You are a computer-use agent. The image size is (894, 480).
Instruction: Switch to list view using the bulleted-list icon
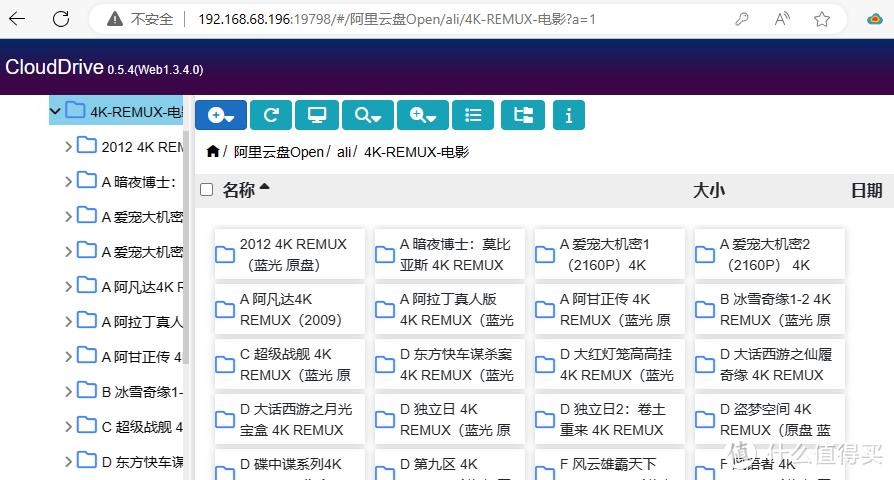(473, 116)
